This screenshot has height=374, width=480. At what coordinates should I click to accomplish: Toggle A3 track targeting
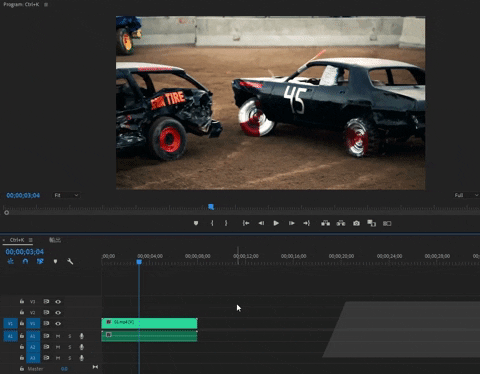pos(33,358)
